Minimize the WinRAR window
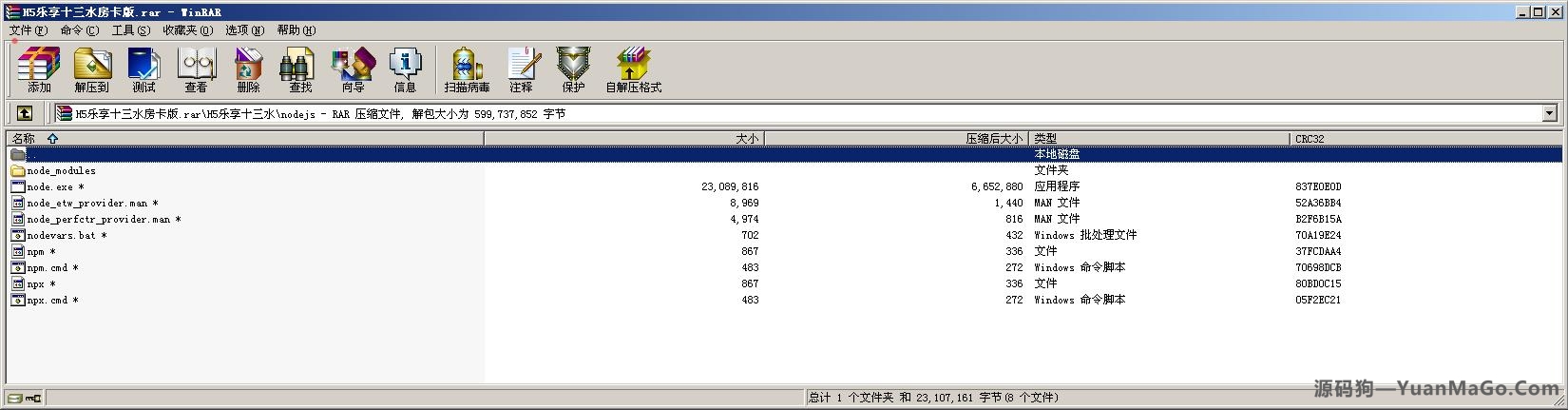This screenshot has height=410, width=1568. 1524,12
